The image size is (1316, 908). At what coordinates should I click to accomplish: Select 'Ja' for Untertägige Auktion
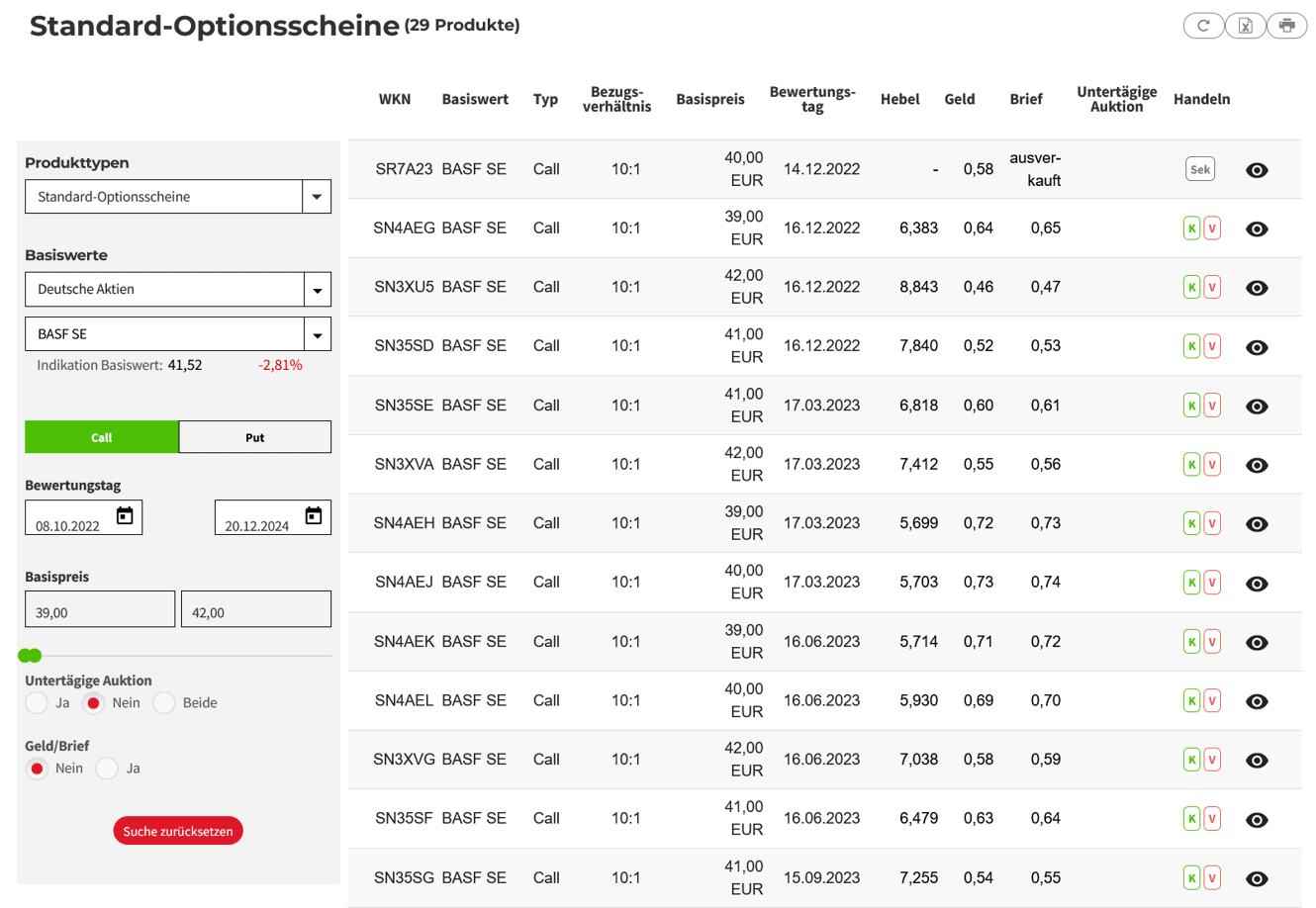(x=37, y=703)
